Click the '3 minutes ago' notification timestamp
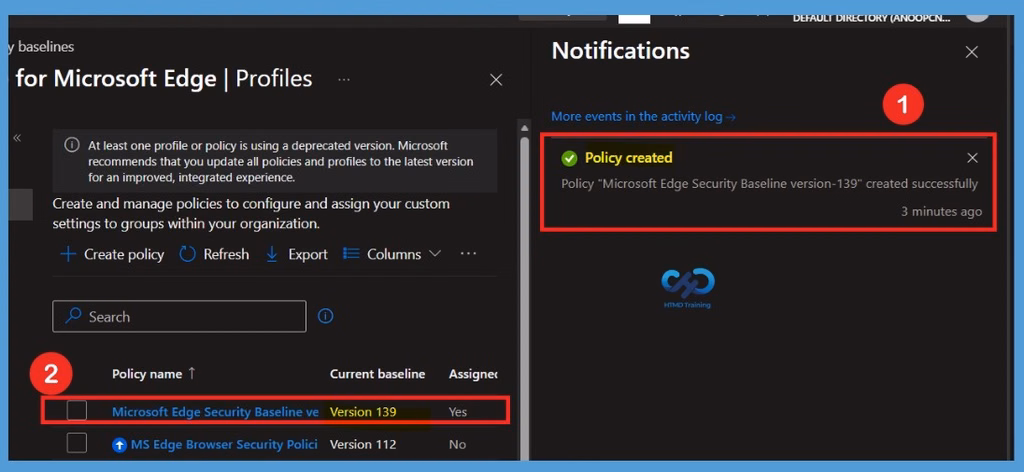 click(941, 212)
